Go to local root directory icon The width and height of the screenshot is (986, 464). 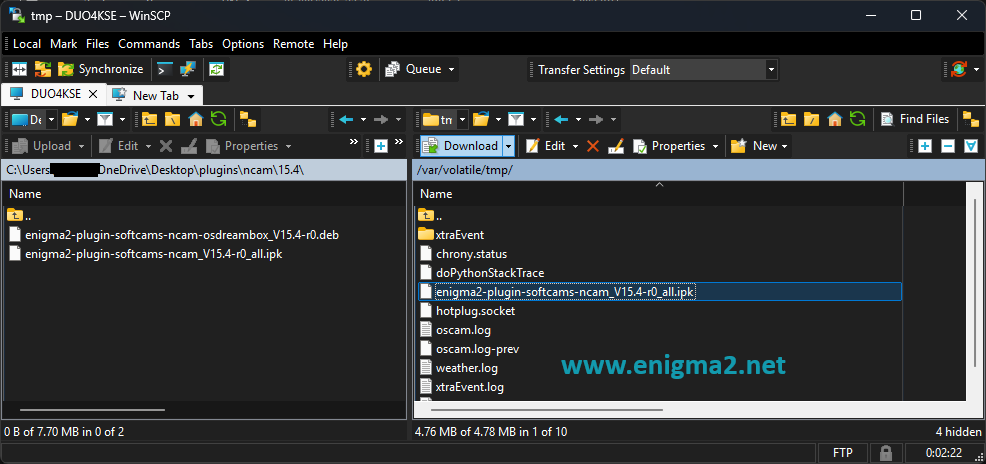(172, 119)
